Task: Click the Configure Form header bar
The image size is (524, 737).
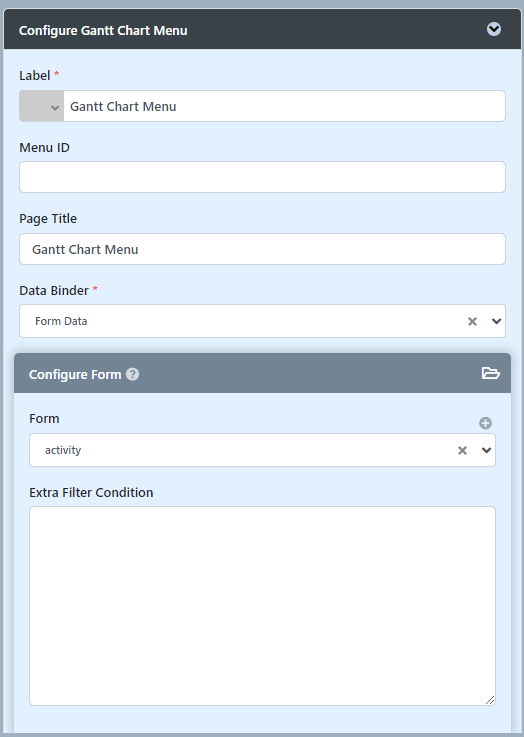Action: [262, 373]
